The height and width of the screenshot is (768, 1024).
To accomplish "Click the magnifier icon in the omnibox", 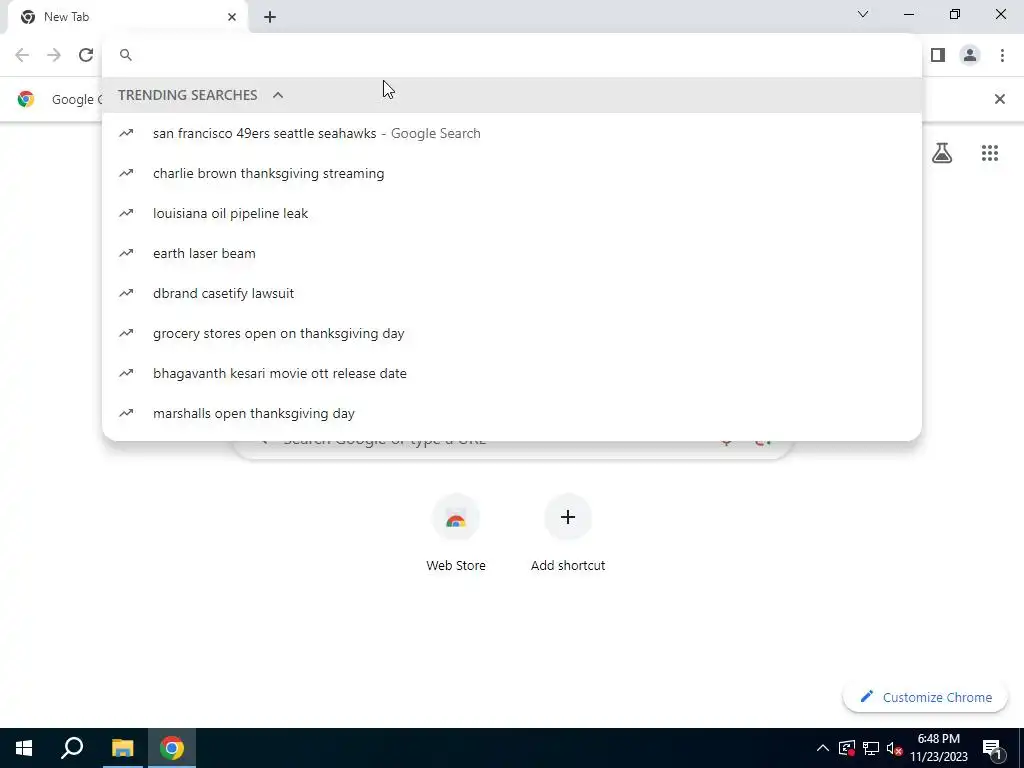I will point(126,55).
